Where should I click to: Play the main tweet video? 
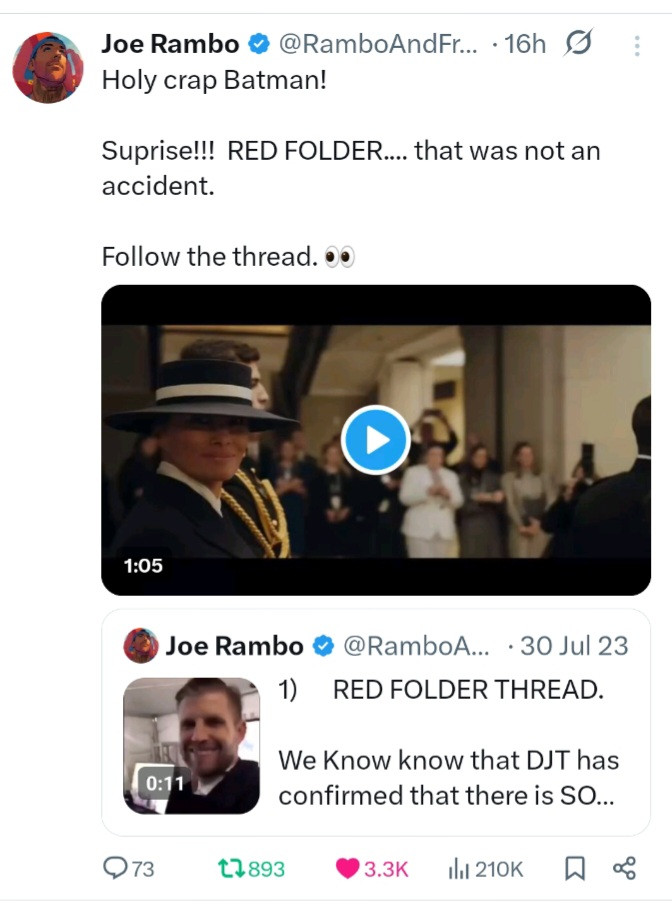(x=375, y=440)
